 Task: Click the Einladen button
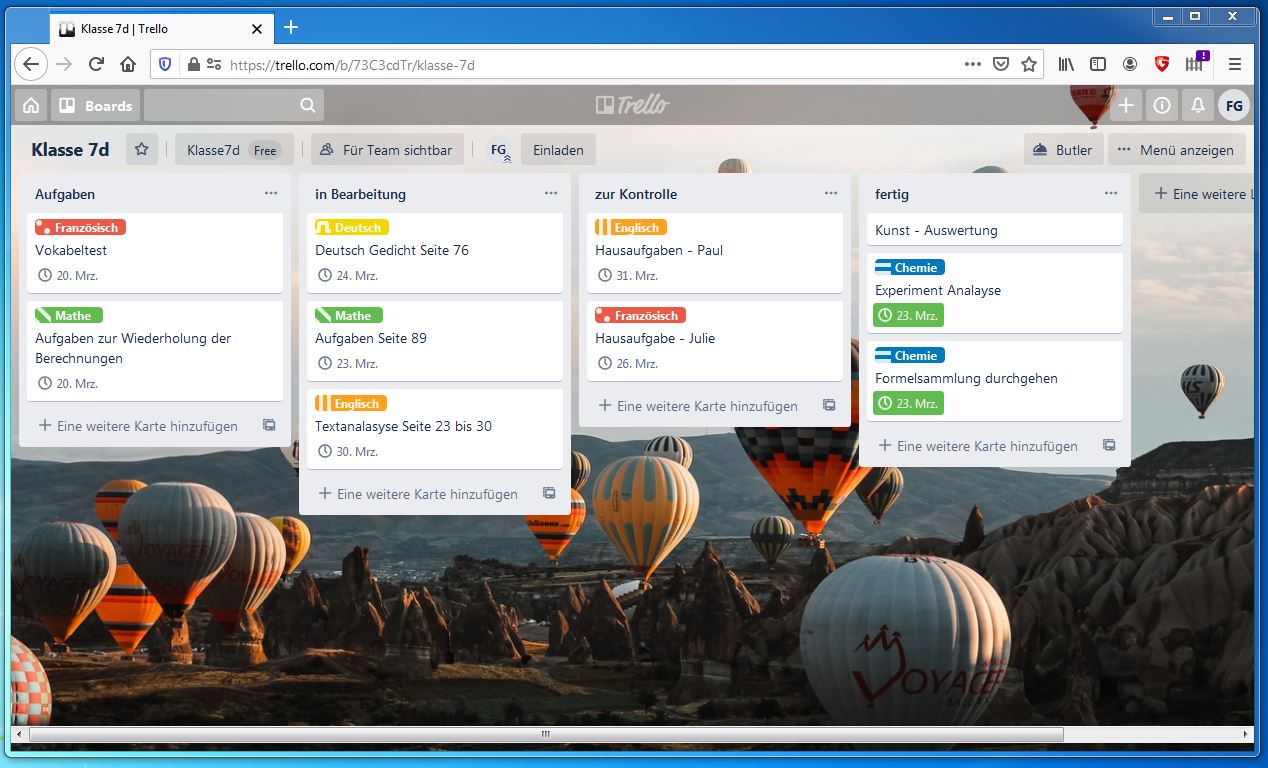[558, 150]
